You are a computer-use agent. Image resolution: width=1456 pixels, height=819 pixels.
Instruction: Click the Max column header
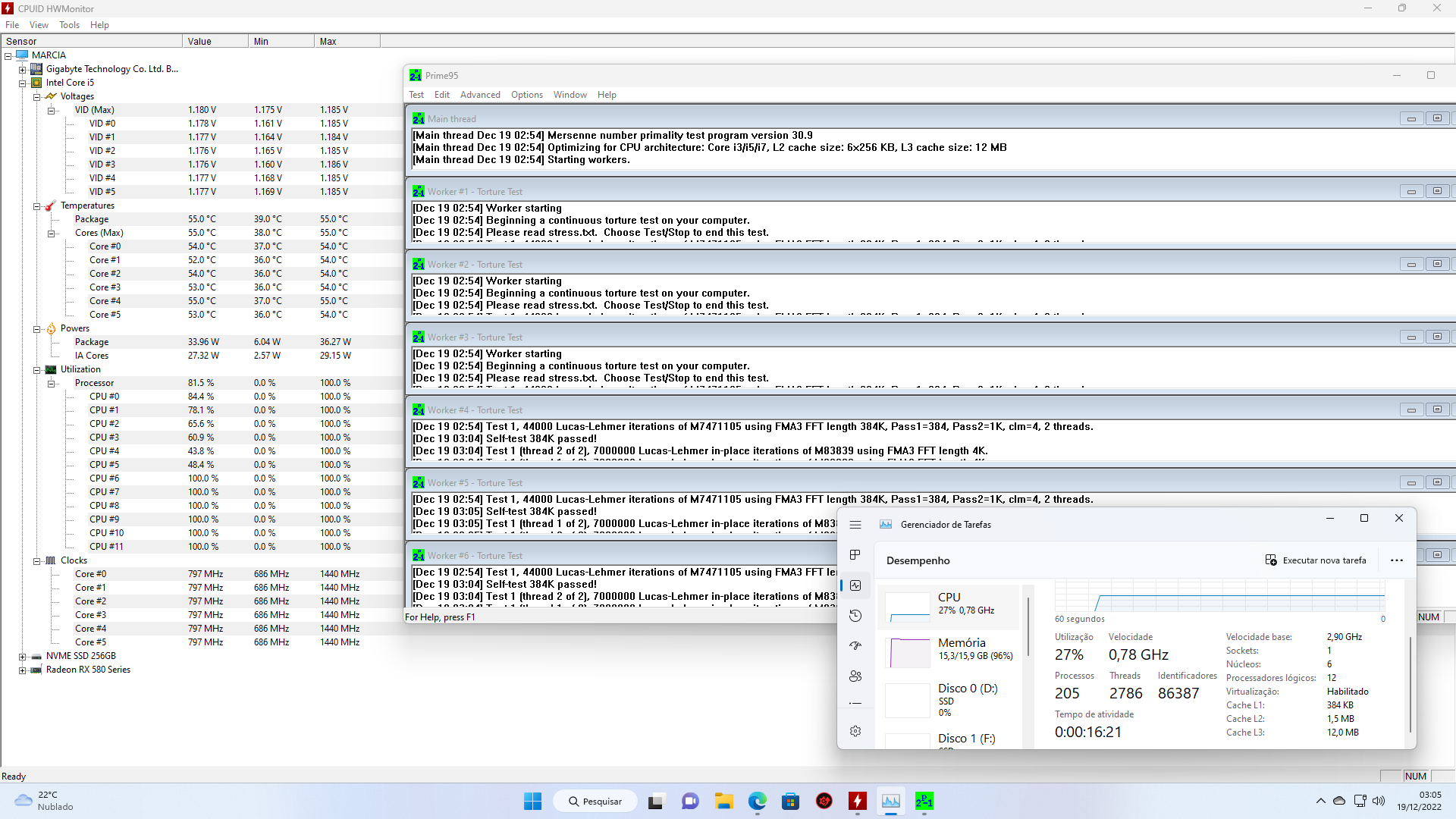point(347,41)
